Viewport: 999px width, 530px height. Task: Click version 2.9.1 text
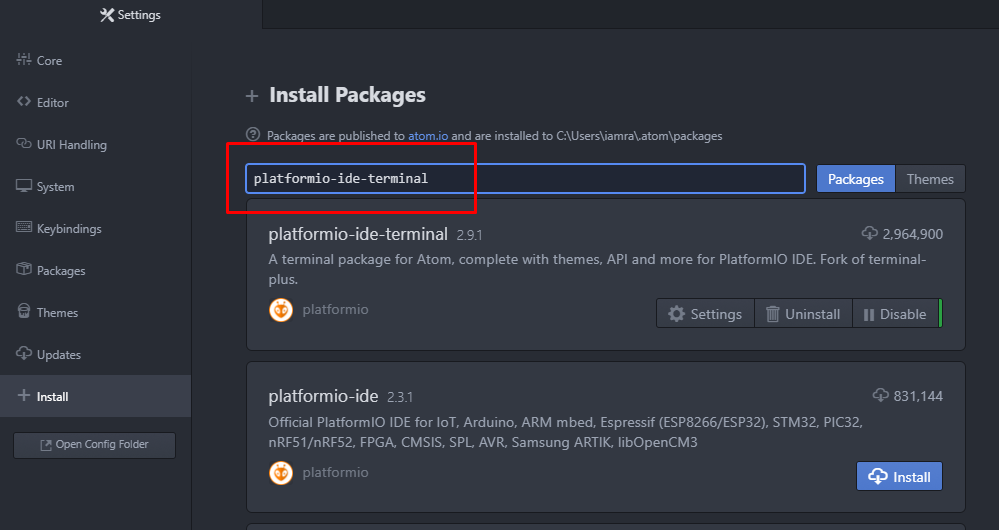(x=470, y=235)
